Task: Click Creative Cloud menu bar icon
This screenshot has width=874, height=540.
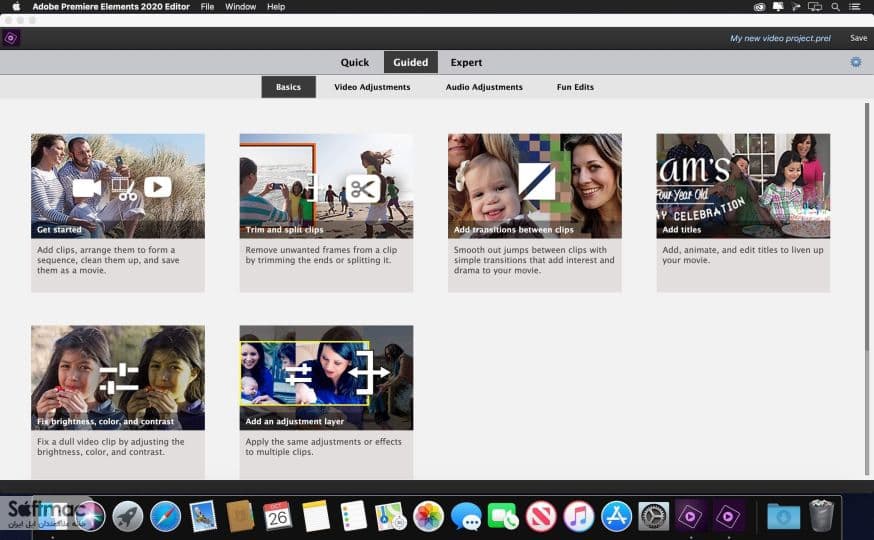Action: (x=759, y=7)
